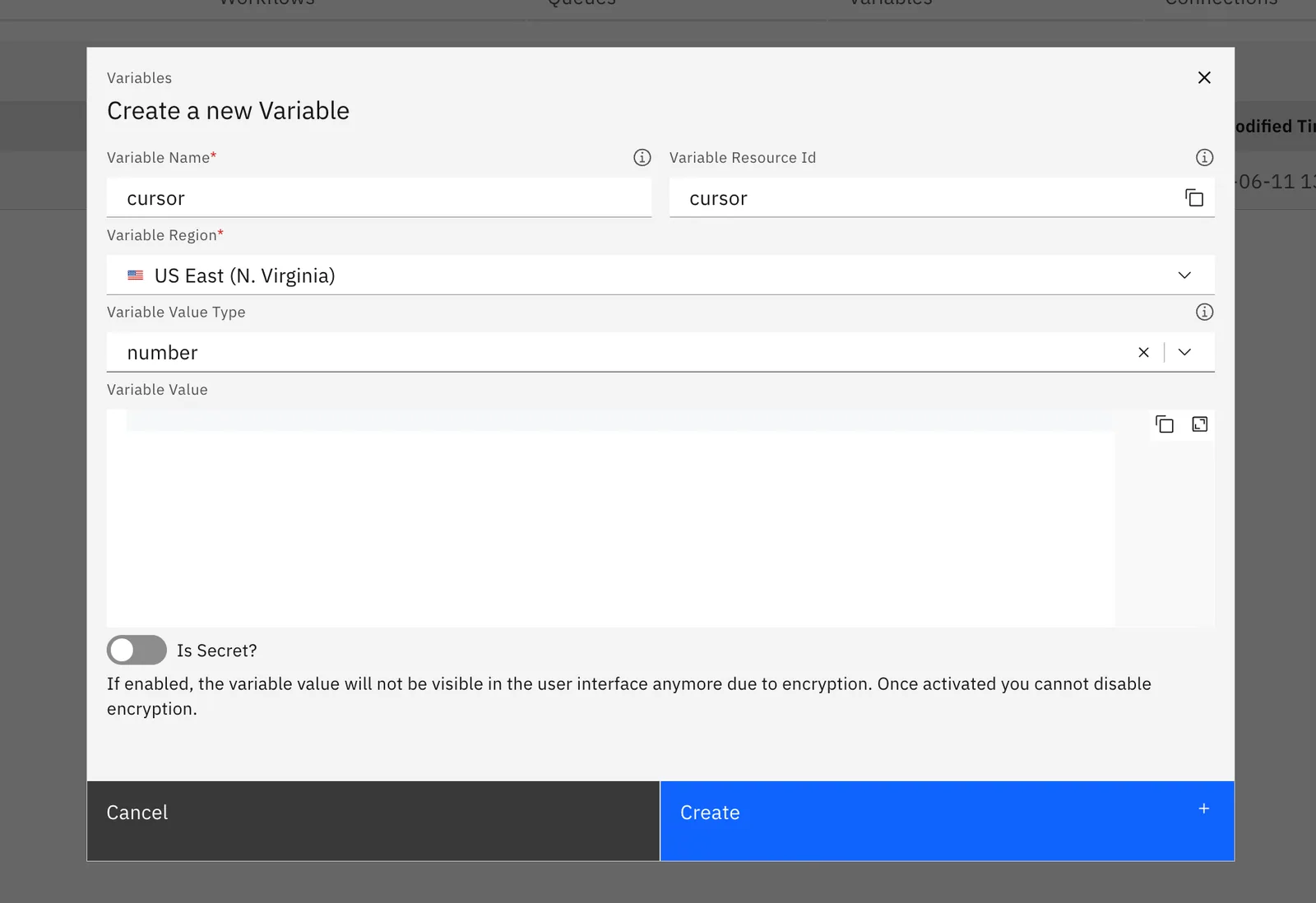Click the Create button
The height and width of the screenshot is (903, 1316).
click(947, 821)
